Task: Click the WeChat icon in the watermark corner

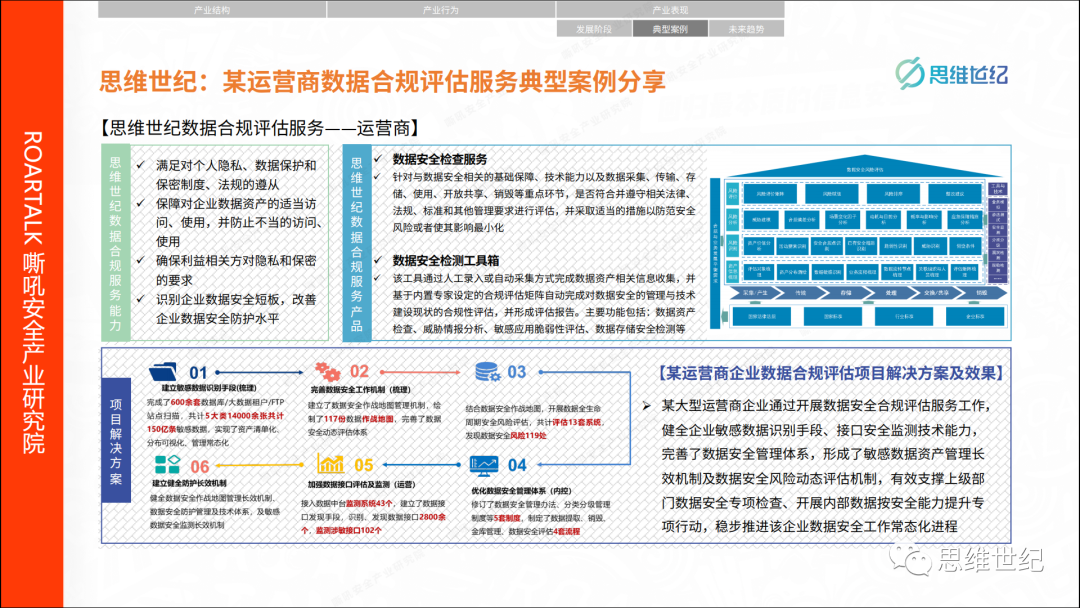Action: coord(909,558)
